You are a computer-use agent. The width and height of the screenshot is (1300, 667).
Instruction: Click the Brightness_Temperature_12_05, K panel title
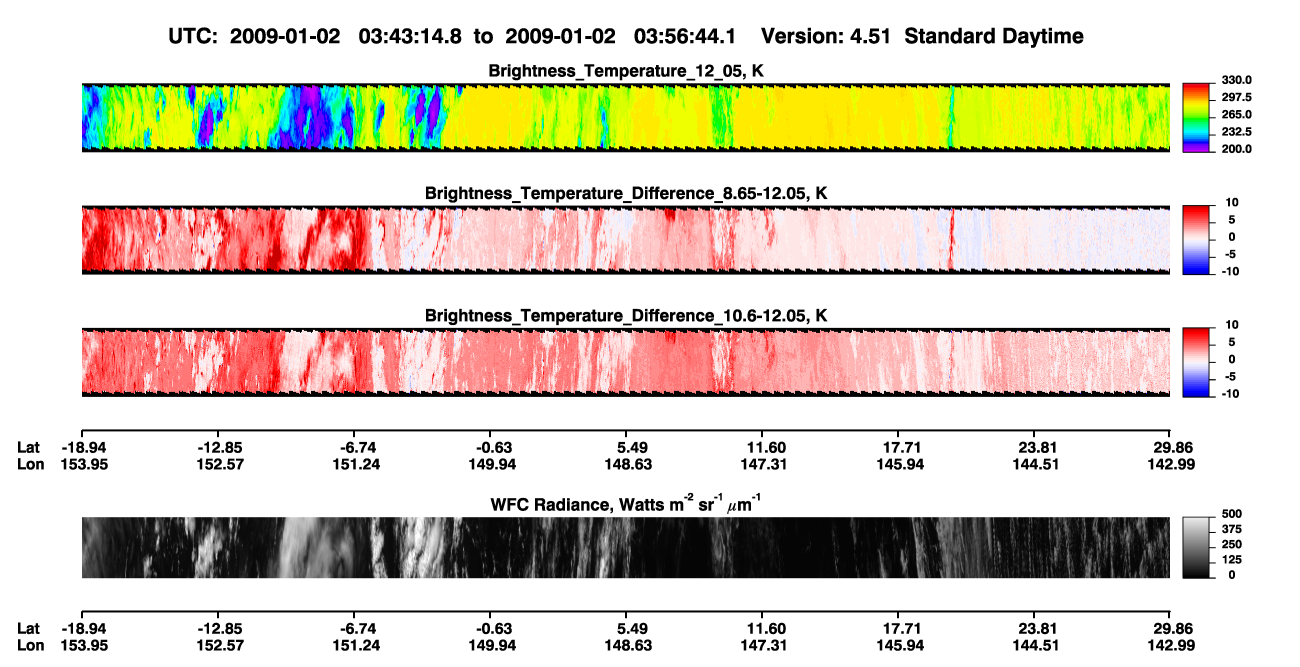pos(625,71)
